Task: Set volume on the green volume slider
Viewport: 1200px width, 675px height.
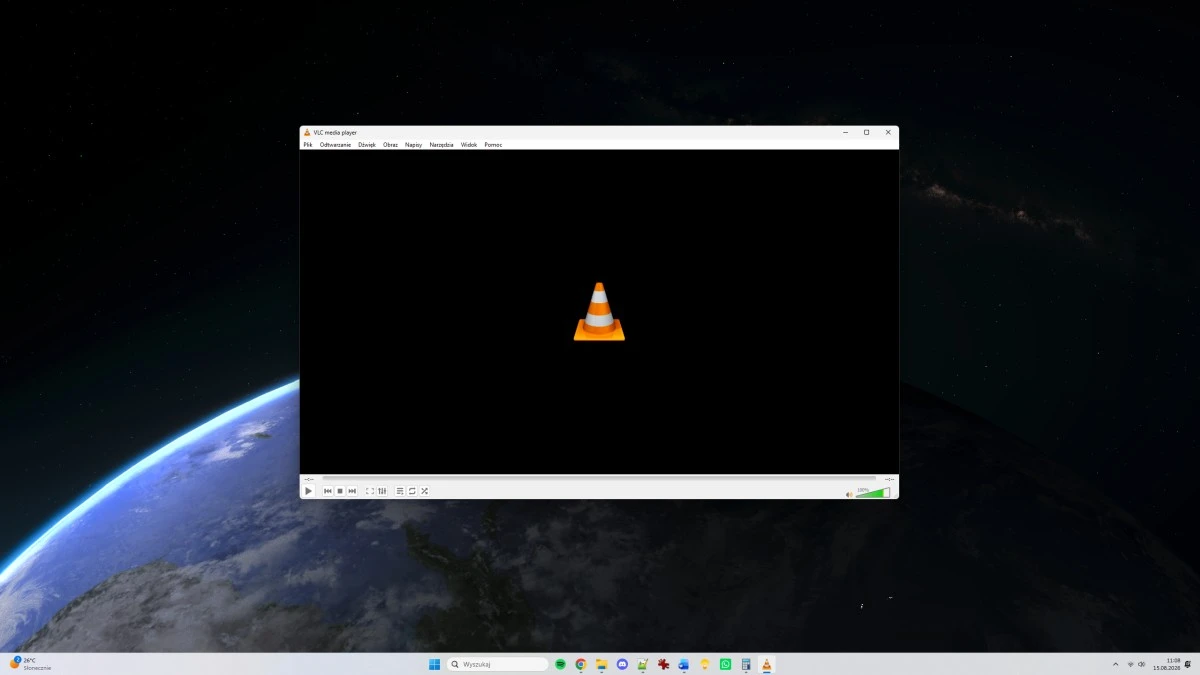Action: tap(873, 493)
